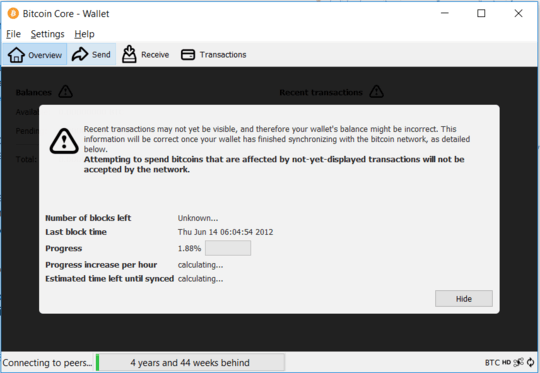Click the Receive inbox icon
This screenshot has width=540, height=373.
click(129, 54)
